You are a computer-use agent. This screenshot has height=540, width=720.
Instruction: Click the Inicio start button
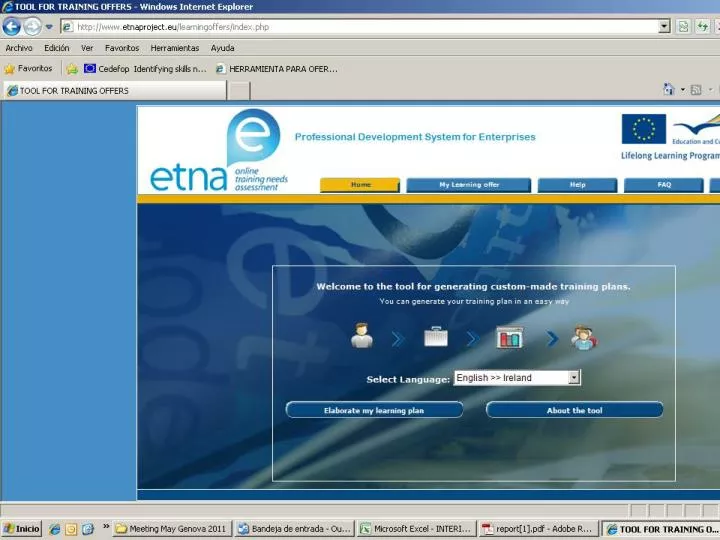(22, 529)
